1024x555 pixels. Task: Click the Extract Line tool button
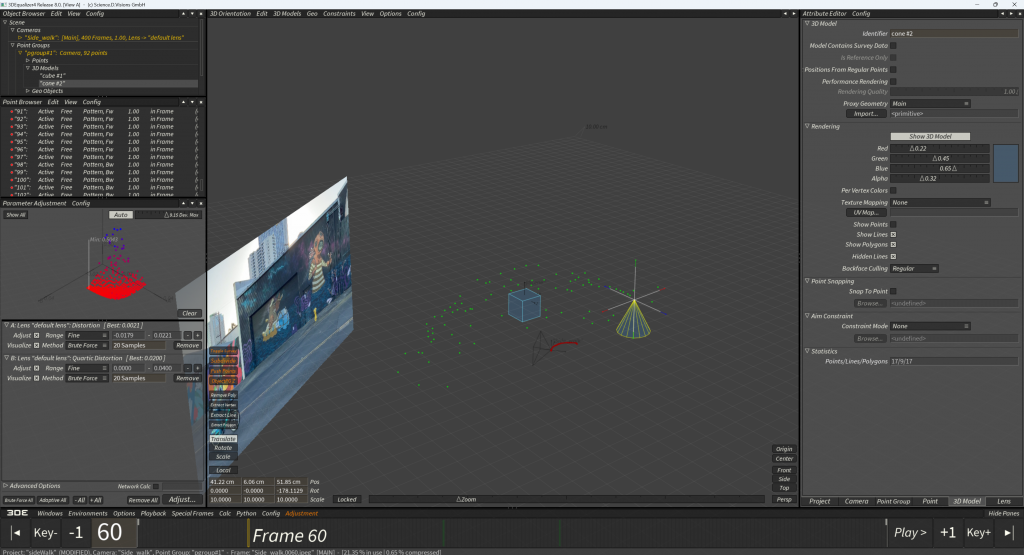(223, 415)
